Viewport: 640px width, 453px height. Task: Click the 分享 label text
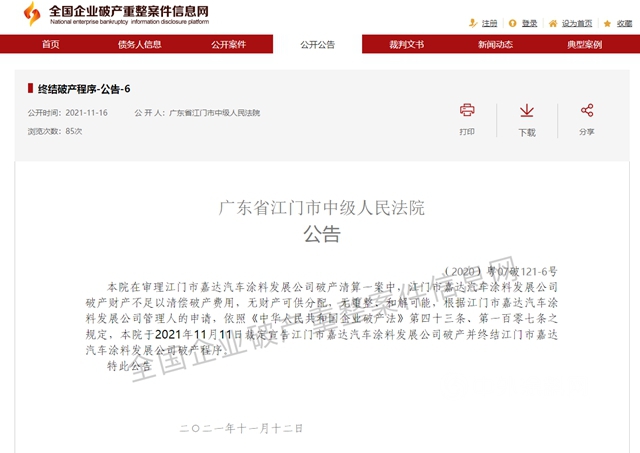tap(587, 132)
